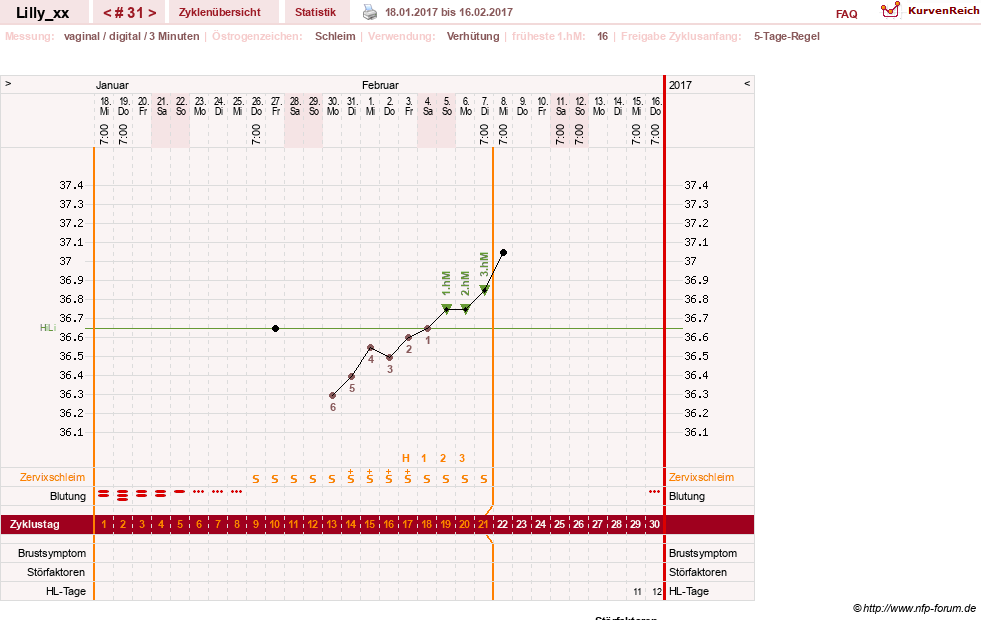This screenshot has height=620, width=981.
Task: Click the 5-Tage-Regel setting value
Action: 786,36
